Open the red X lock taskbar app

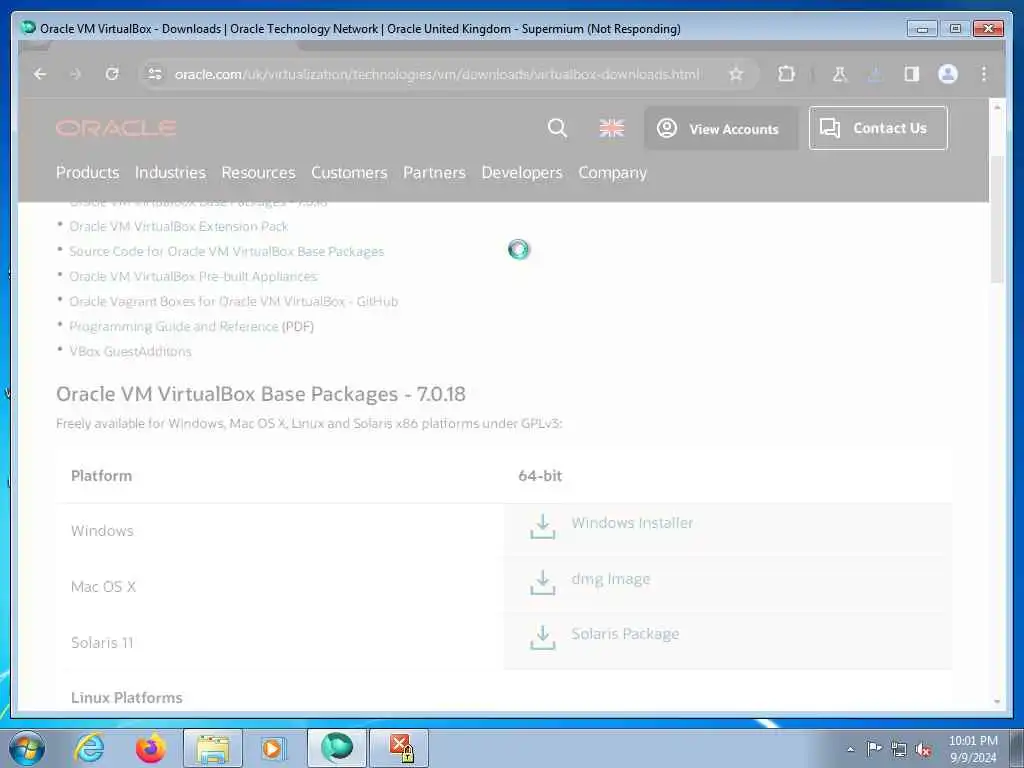tap(399, 748)
